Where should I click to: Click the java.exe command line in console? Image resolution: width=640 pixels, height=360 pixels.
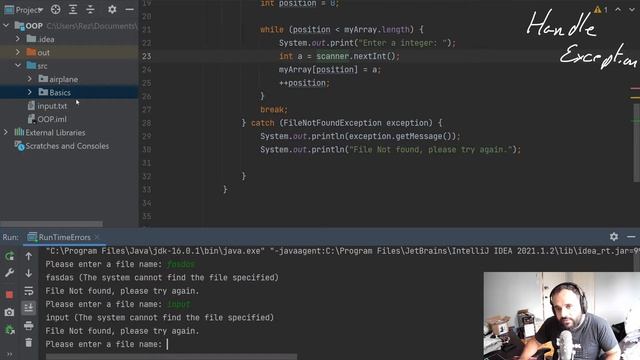pyautogui.click(x=342, y=251)
